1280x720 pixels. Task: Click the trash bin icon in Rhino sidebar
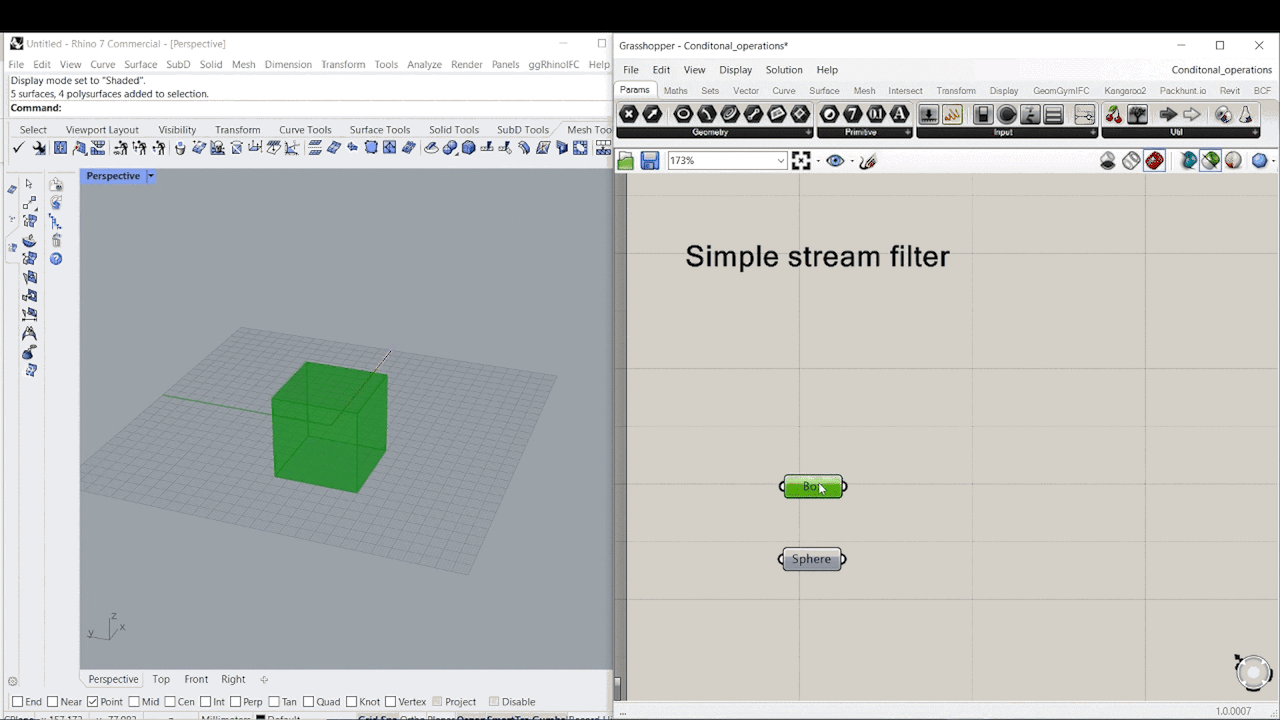point(56,240)
